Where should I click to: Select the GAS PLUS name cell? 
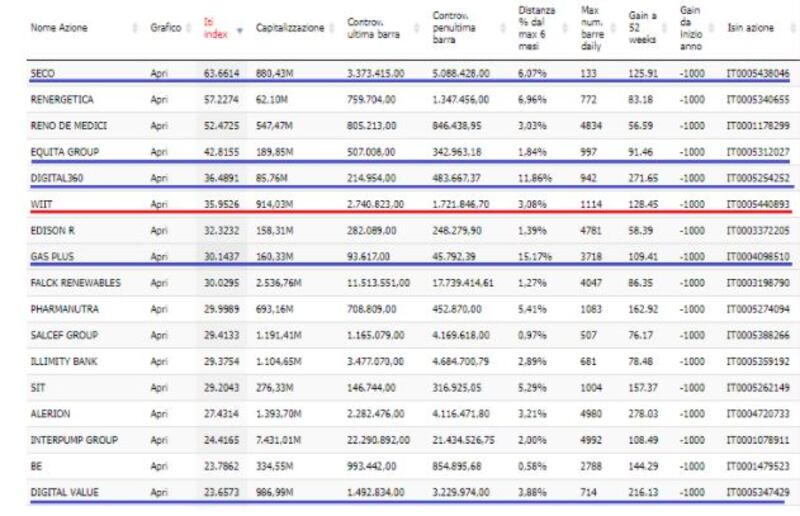pos(52,257)
